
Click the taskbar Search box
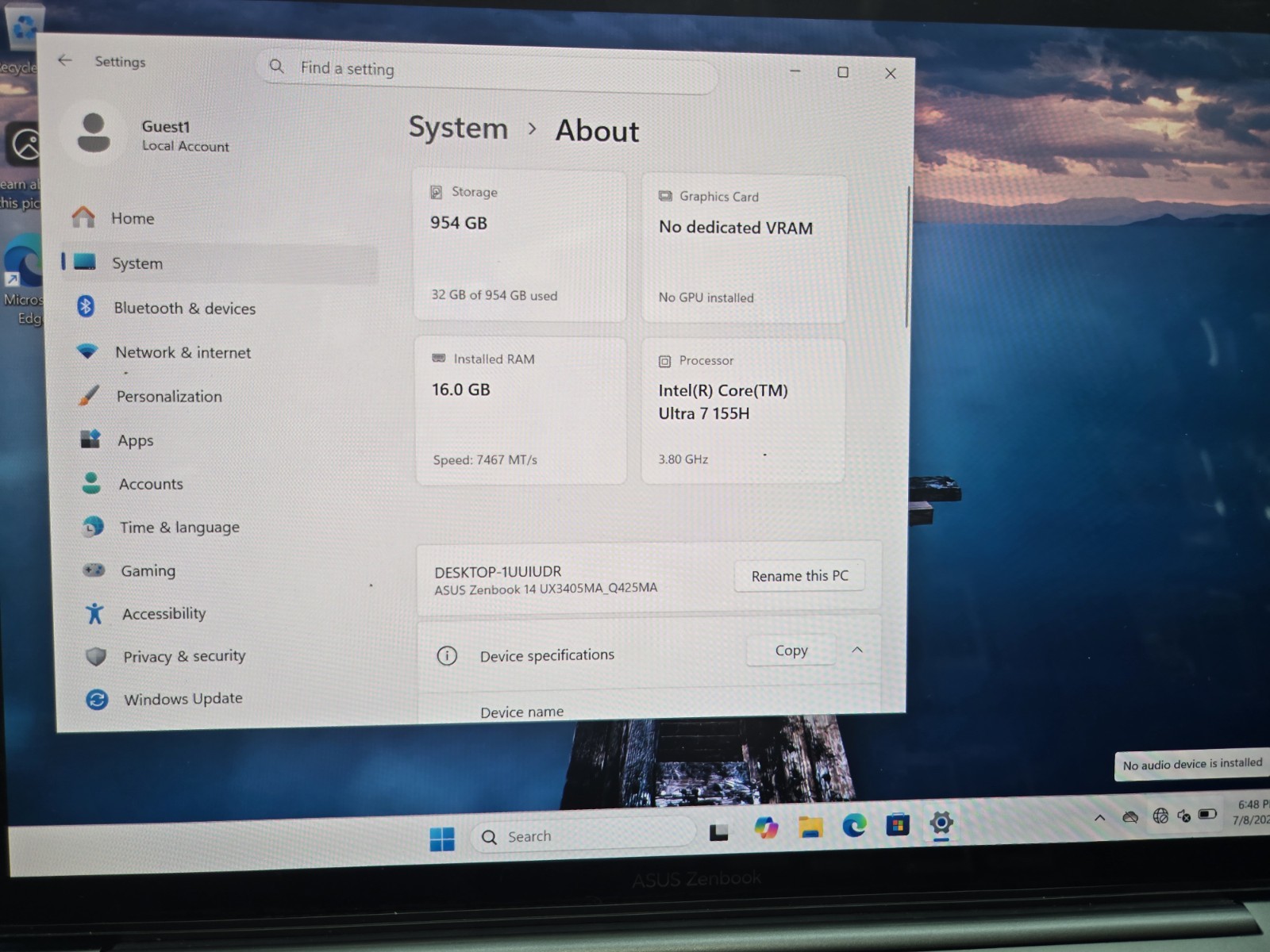[x=583, y=836]
